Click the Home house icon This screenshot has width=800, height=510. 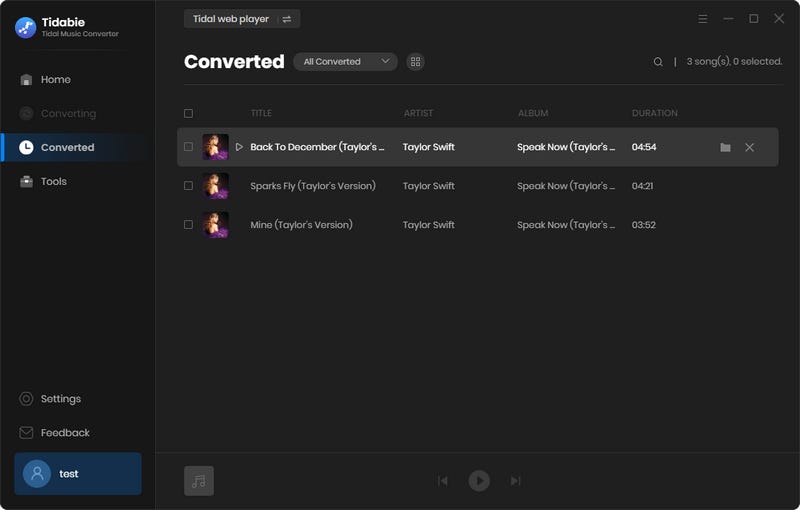26,80
